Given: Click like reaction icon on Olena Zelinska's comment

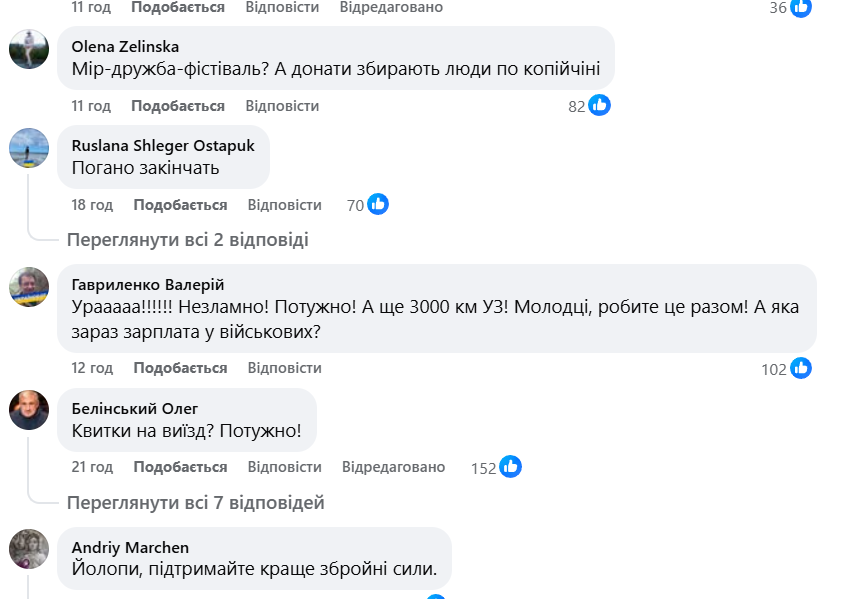Looking at the screenshot, I should point(599,105).
